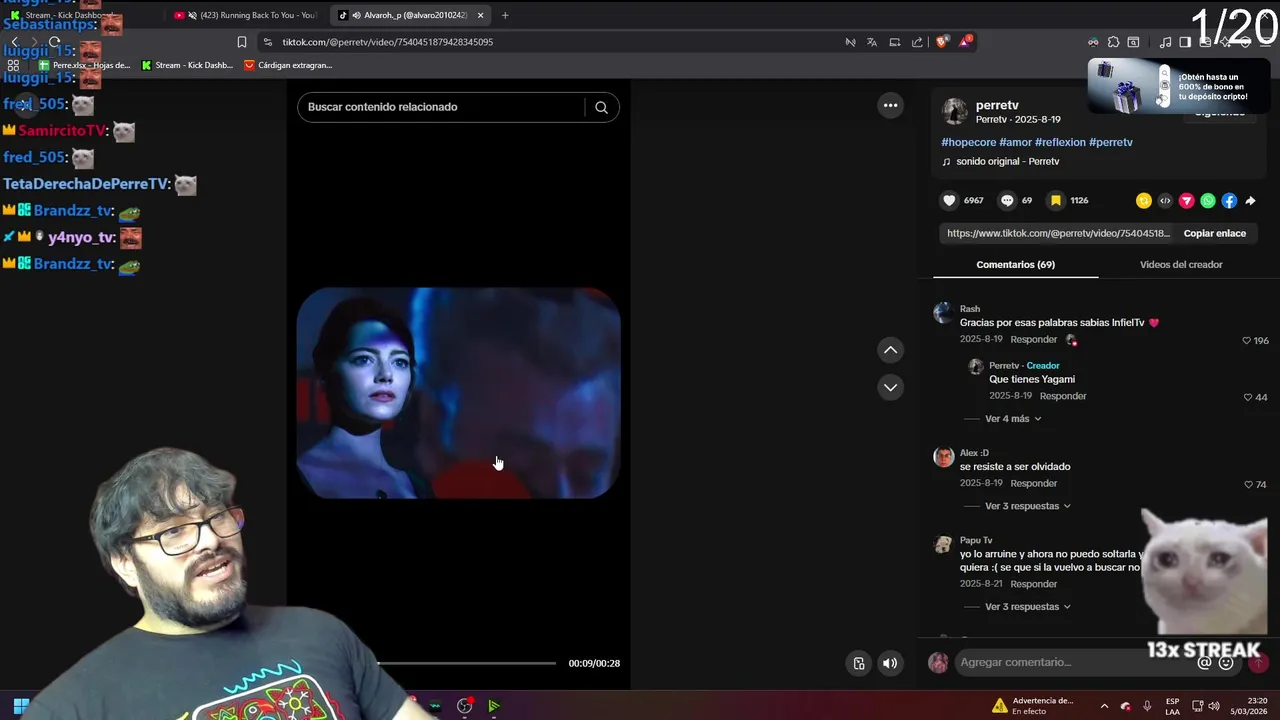1280x720 pixels.
Task: Click the @ mention icon in the comment box
Action: (x=1204, y=662)
